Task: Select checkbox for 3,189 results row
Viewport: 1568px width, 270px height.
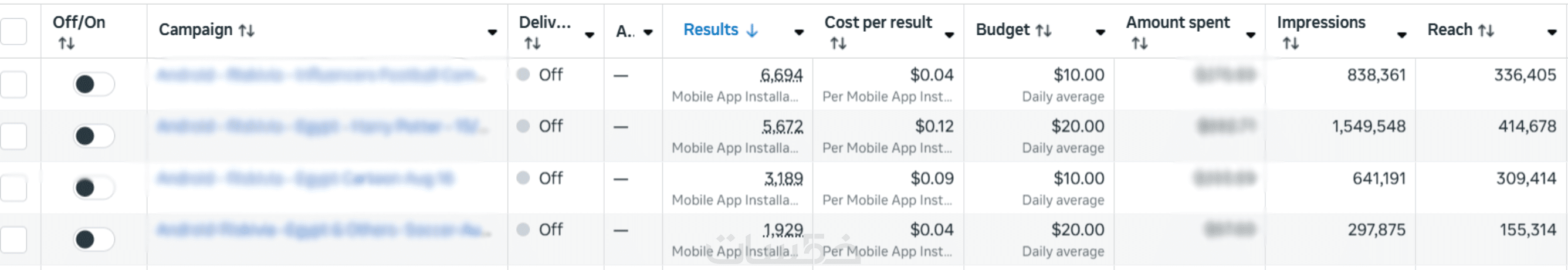Action: (14, 188)
